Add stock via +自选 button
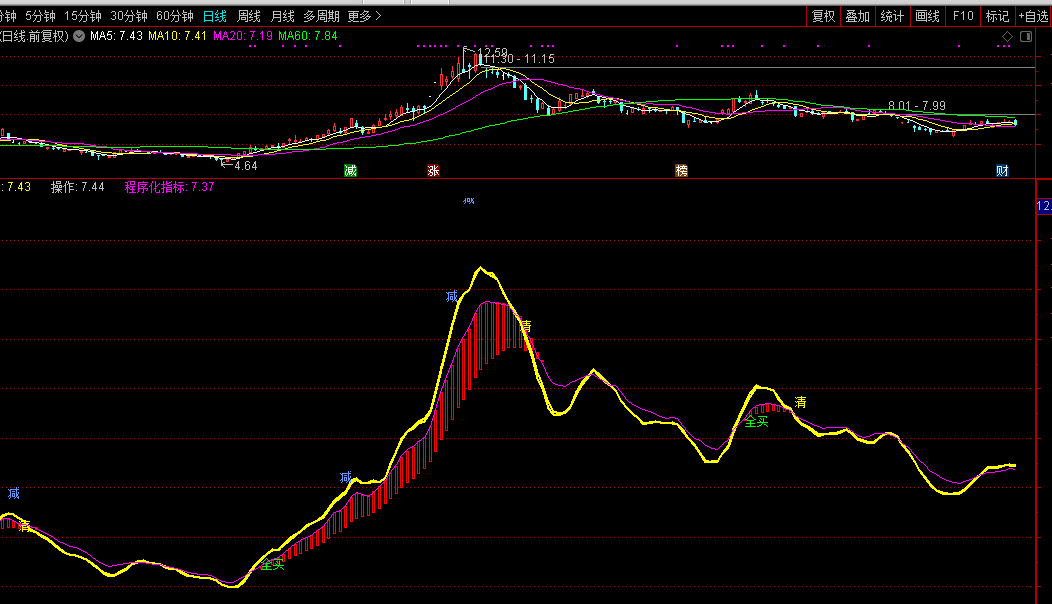 click(x=1033, y=16)
